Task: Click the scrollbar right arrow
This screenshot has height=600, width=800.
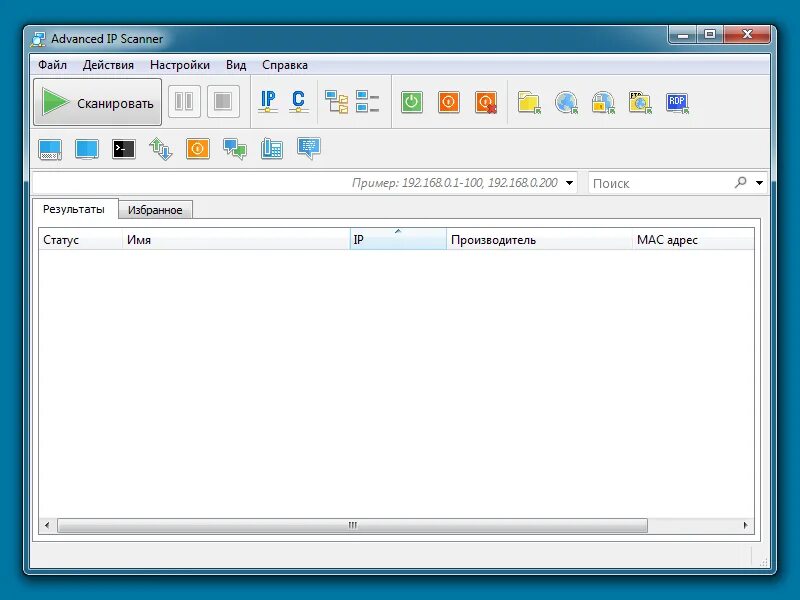Action: point(745,525)
